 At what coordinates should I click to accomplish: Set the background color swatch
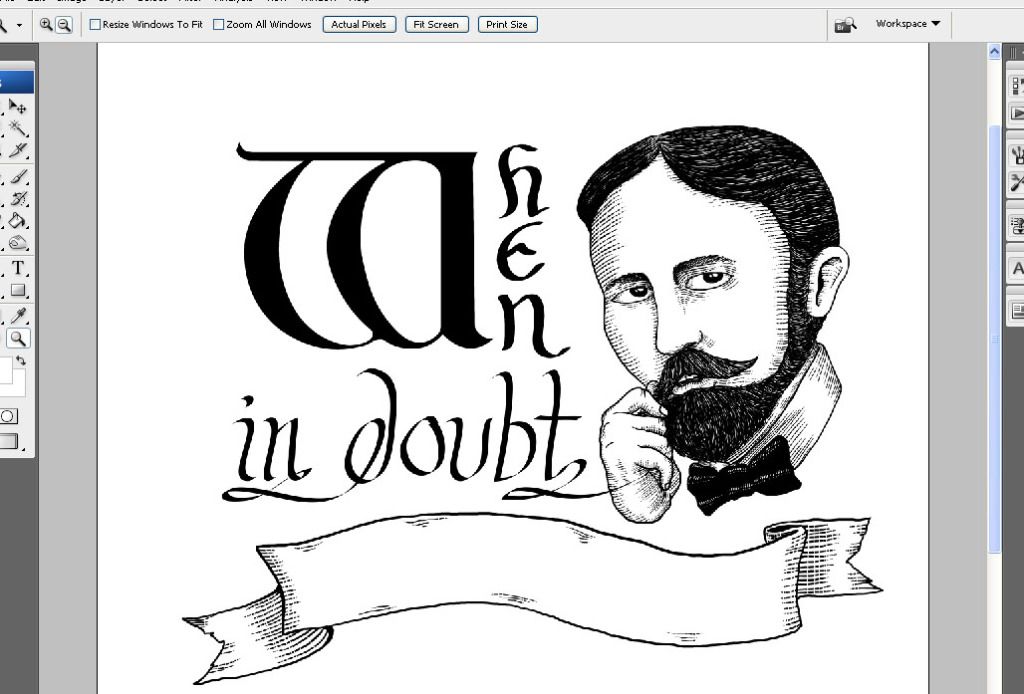pos(19,387)
